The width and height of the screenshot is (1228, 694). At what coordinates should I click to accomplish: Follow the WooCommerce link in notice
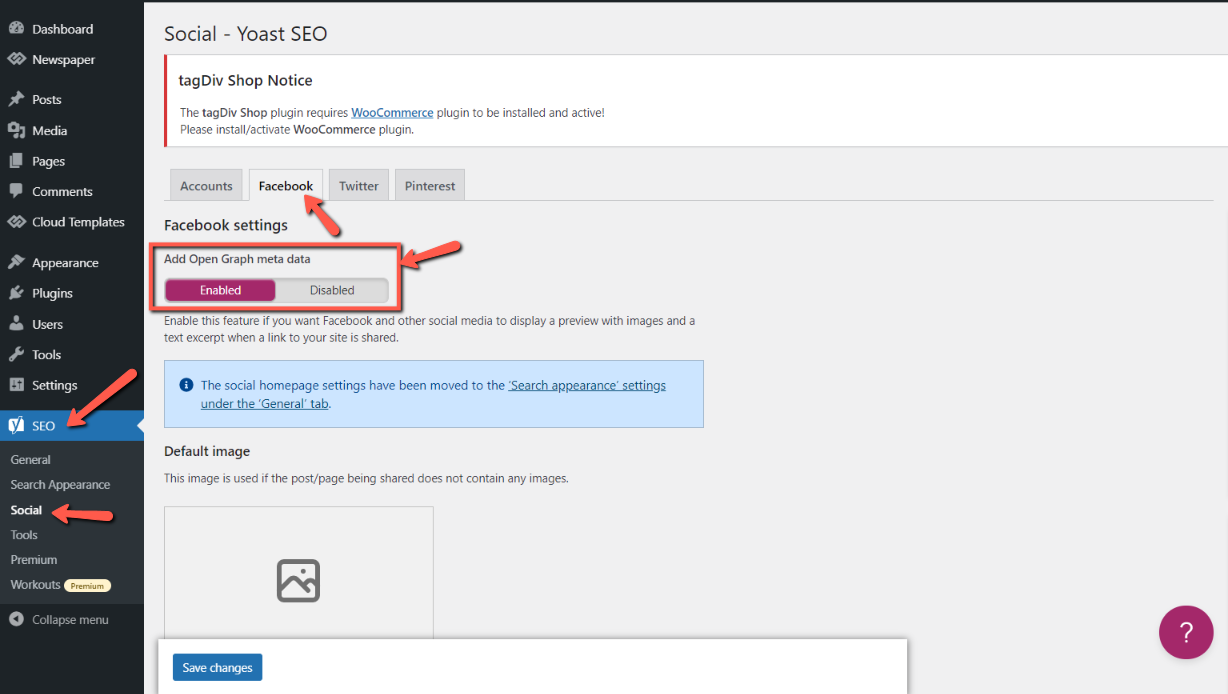(392, 113)
